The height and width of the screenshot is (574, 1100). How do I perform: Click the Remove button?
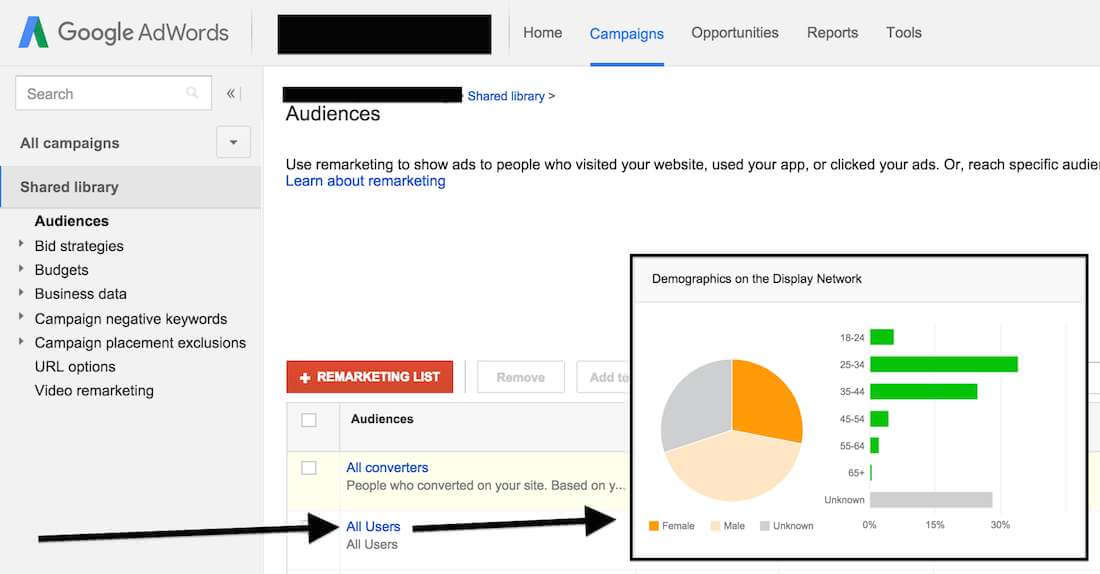(521, 377)
